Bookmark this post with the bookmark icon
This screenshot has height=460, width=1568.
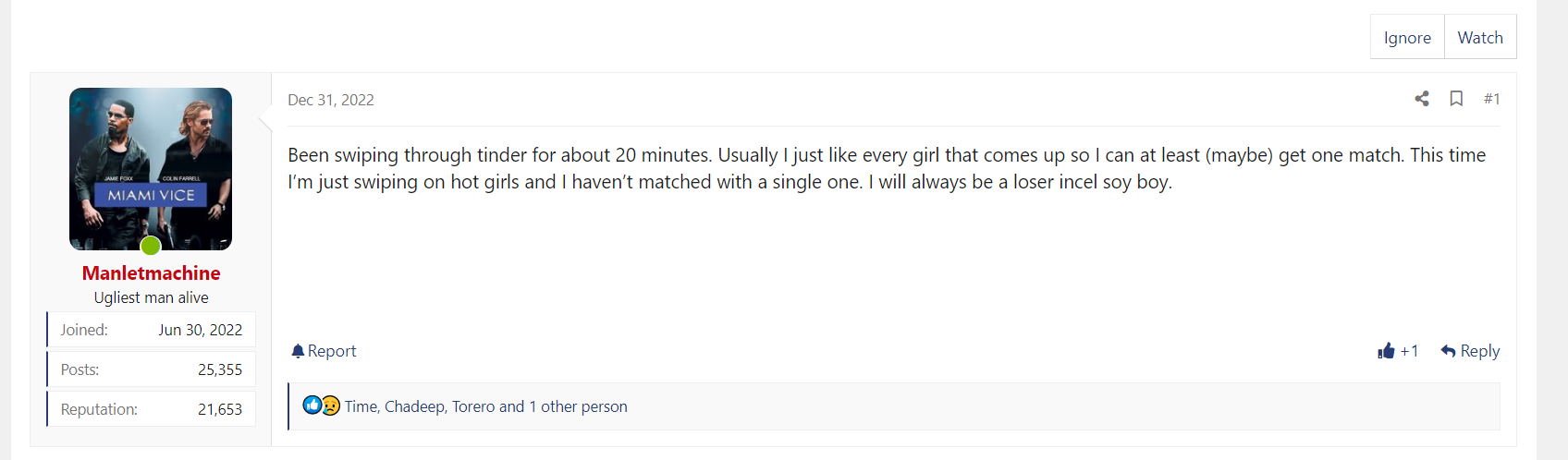coord(1456,99)
